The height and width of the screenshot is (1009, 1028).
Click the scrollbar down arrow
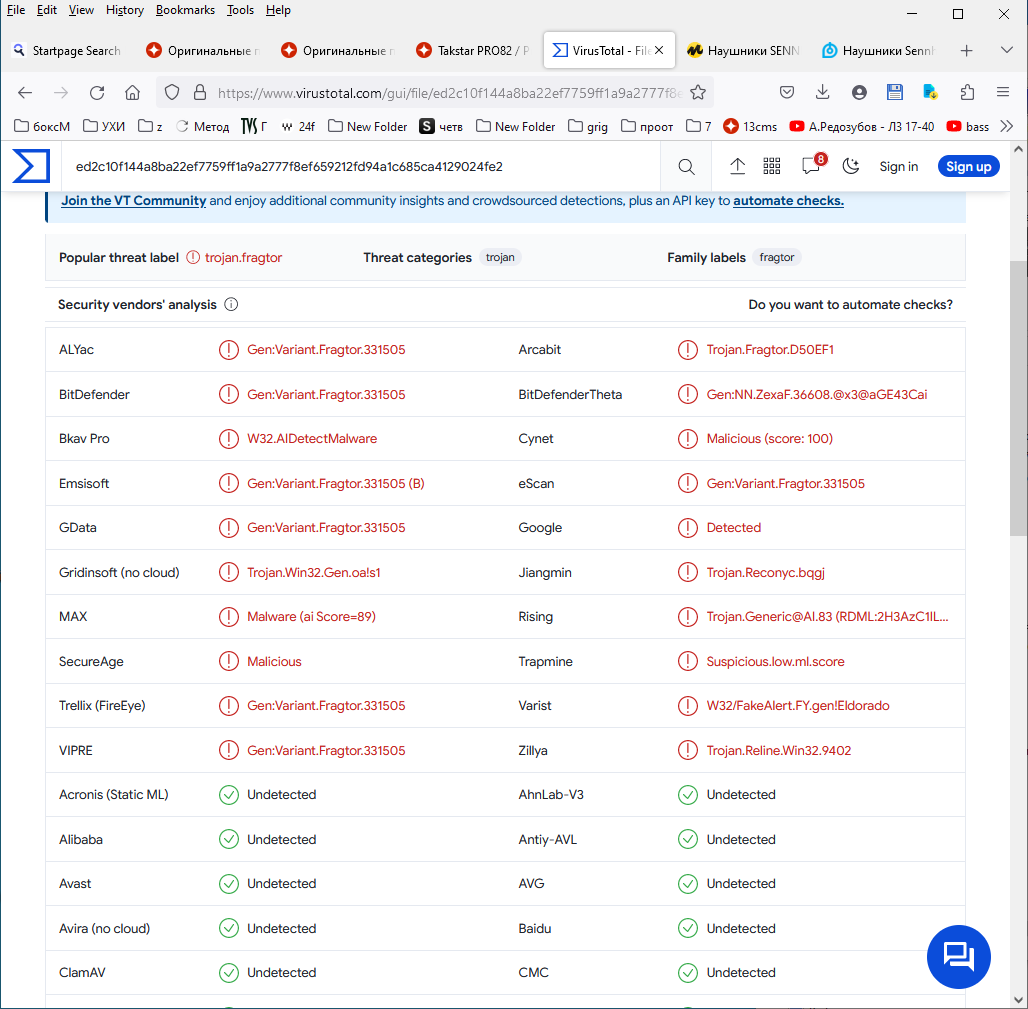click(1018, 1000)
